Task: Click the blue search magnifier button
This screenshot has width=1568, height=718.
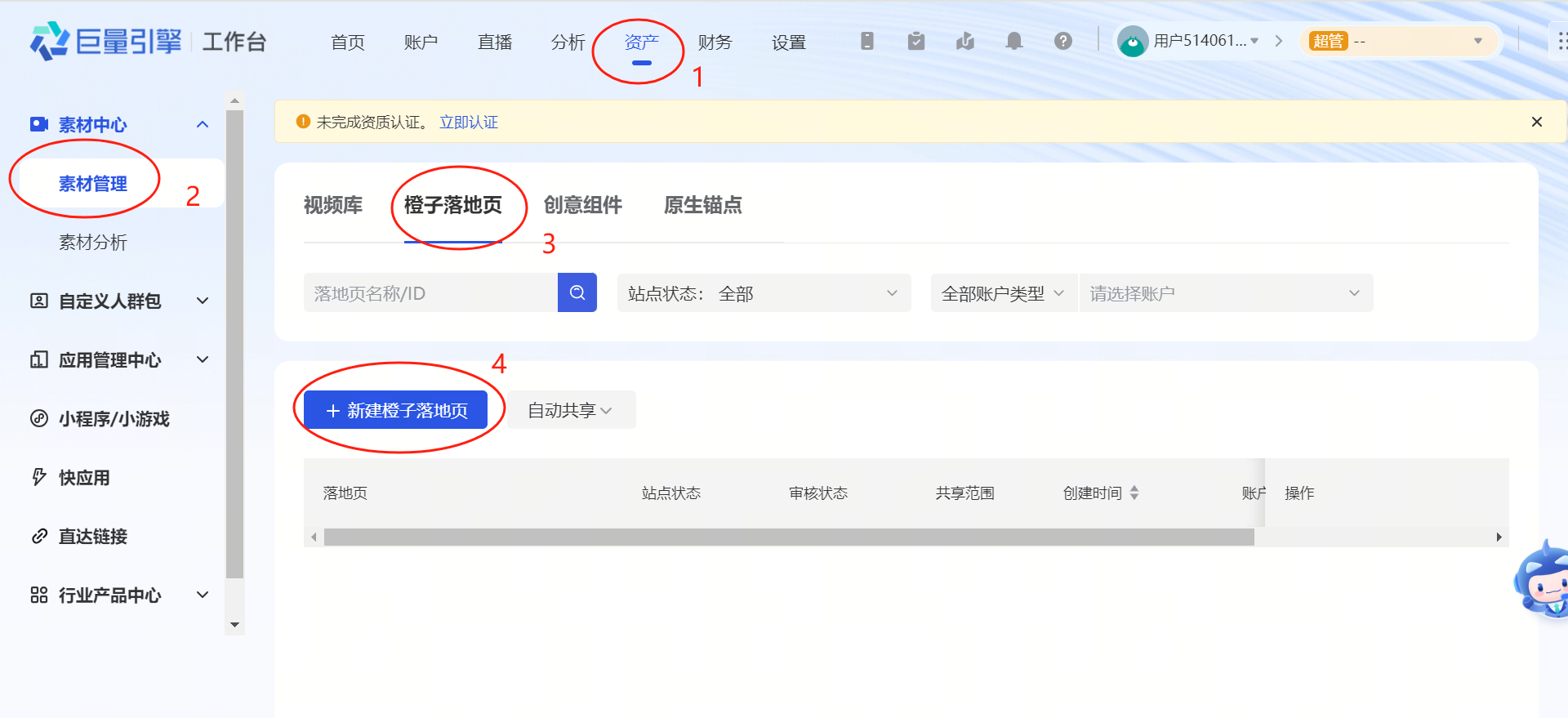Action: click(x=577, y=292)
